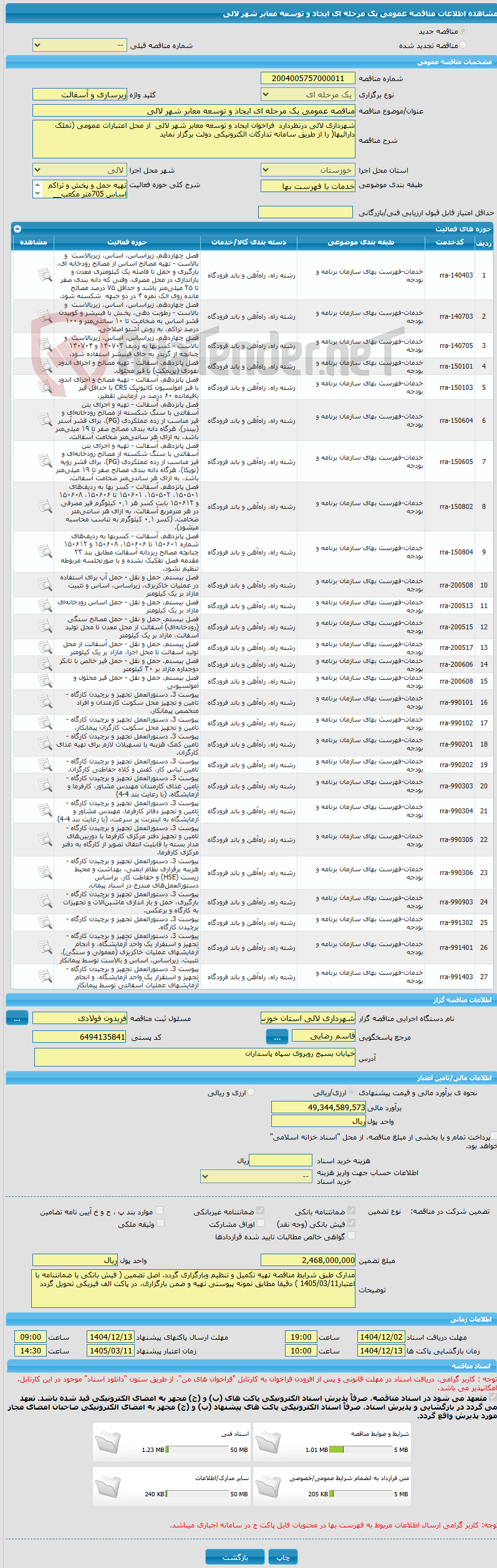
Task: Open view icon for row rra-990201
Action: click(x=45, y=744)
